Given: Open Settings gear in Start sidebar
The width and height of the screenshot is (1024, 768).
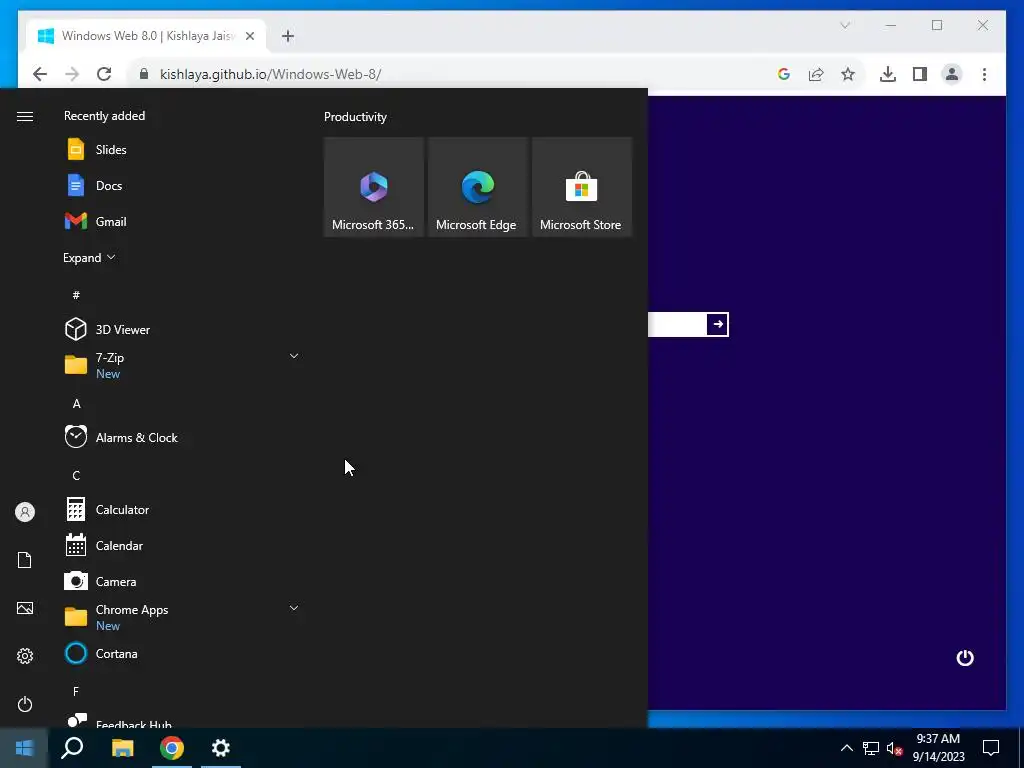Looking at the screenshot, I should coord(25,656).
